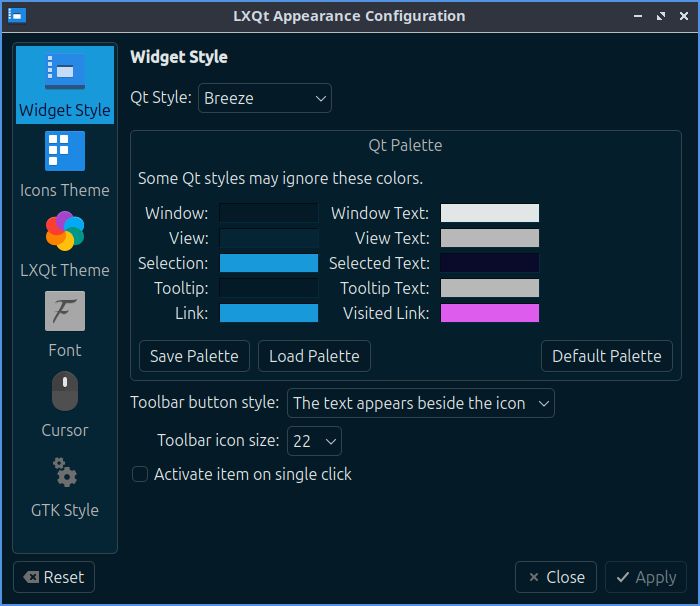
Task: Edit the Selected Text color swatch
Action: (490, 263)
